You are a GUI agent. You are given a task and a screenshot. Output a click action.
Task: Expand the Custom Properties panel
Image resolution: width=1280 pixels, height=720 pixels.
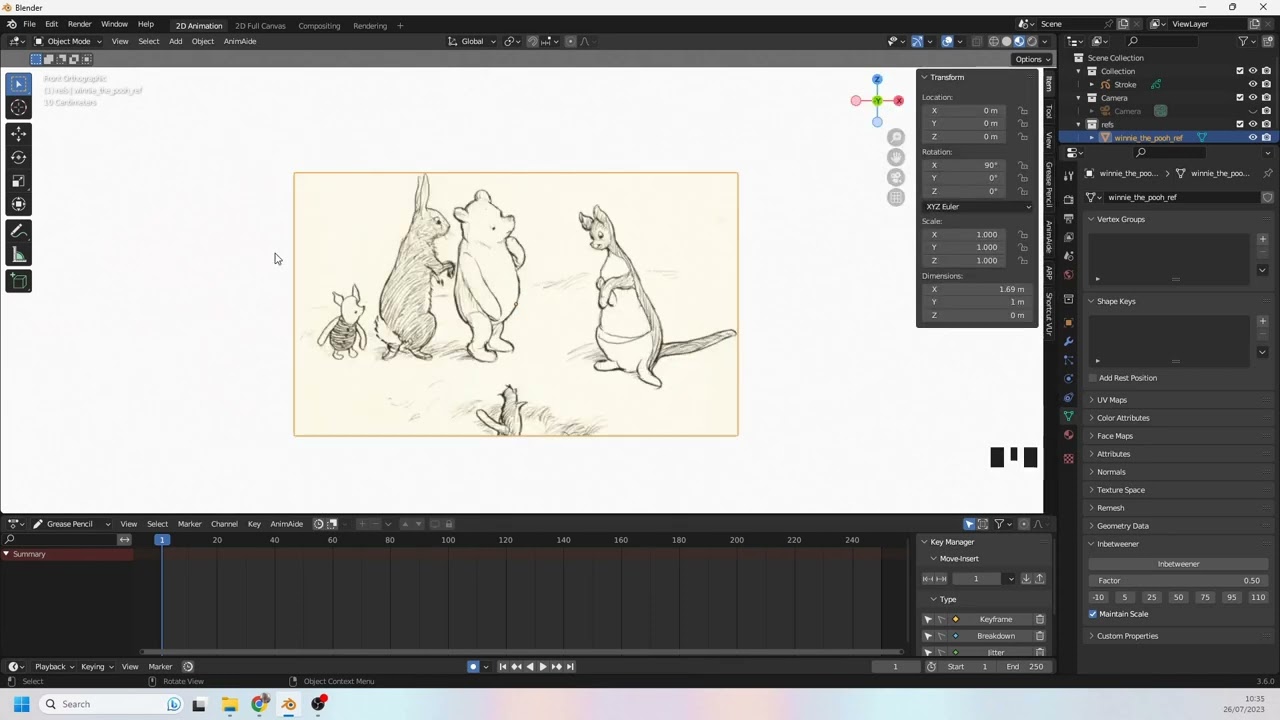[x=1125, y=636]
